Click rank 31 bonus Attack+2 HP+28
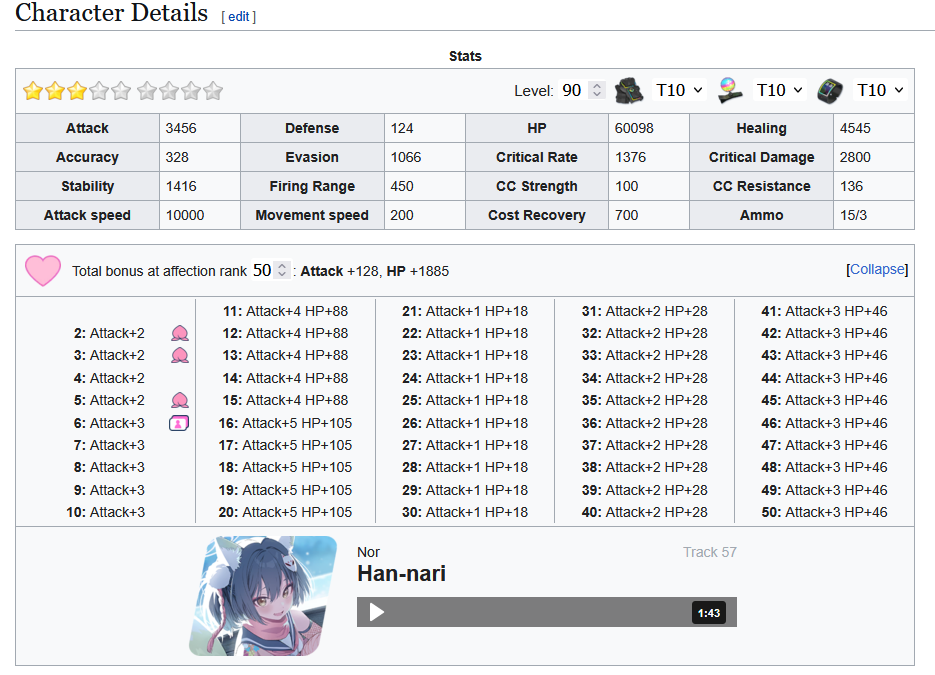This screenshot has height=675, width=935. (645, 311)
